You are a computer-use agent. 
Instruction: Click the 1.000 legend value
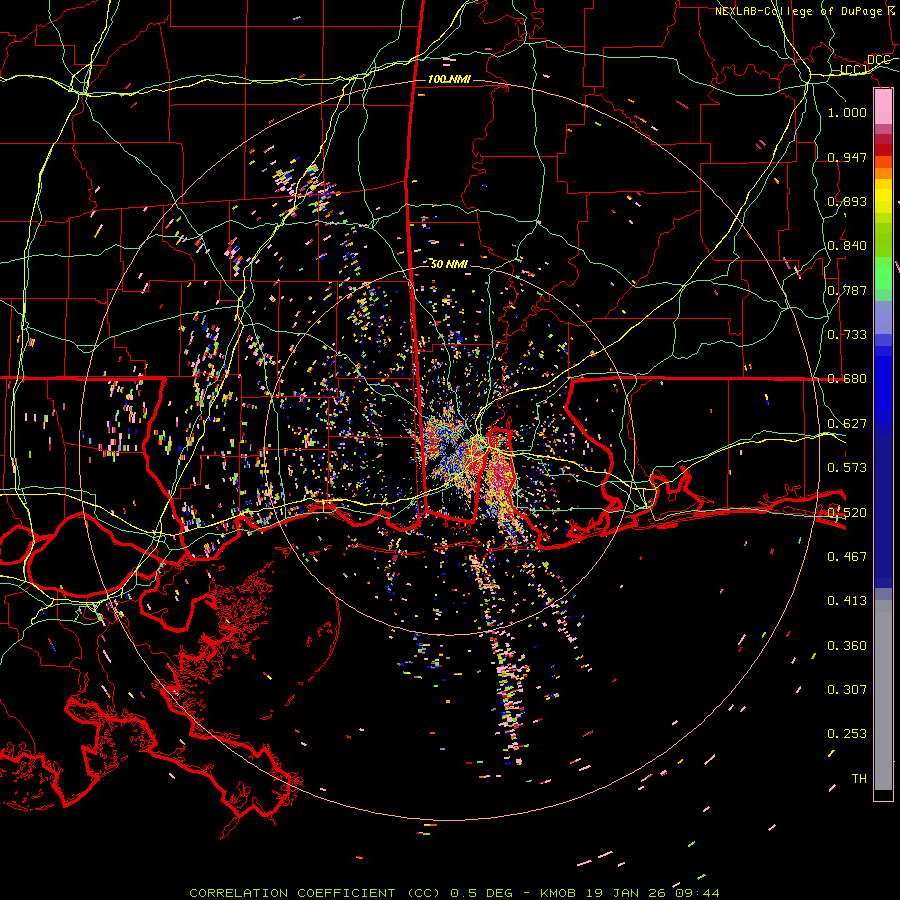click(x=847, y=112)
